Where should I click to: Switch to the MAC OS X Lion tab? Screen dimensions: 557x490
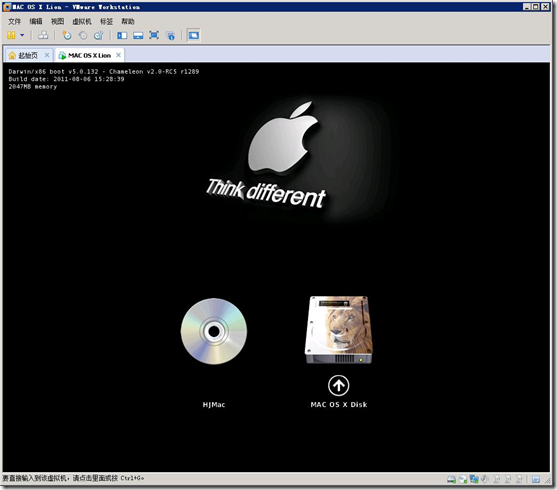89,55
